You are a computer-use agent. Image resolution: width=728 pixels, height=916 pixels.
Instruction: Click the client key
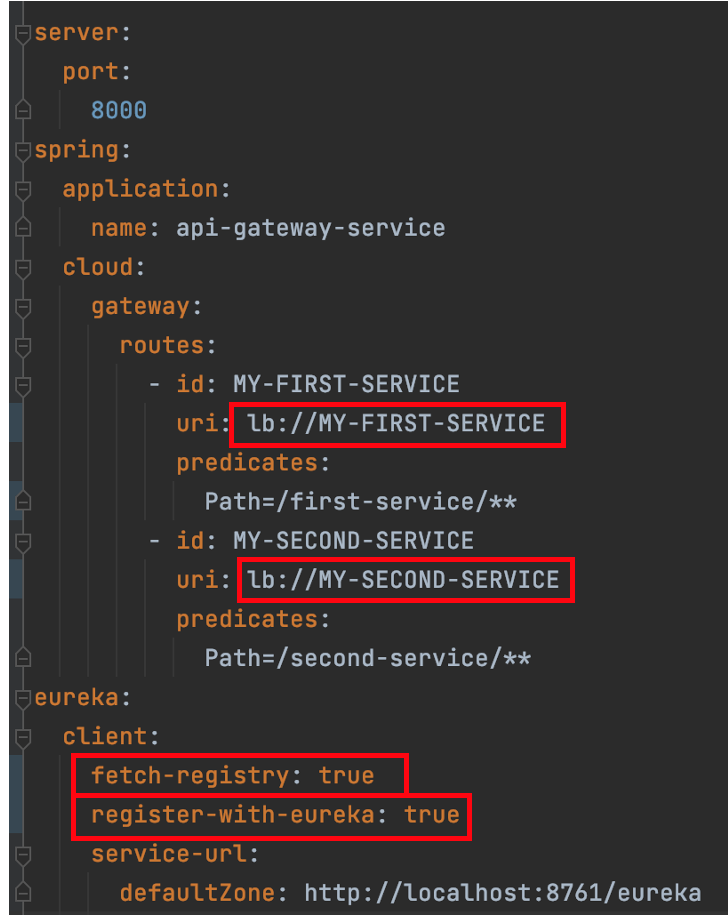105,737
